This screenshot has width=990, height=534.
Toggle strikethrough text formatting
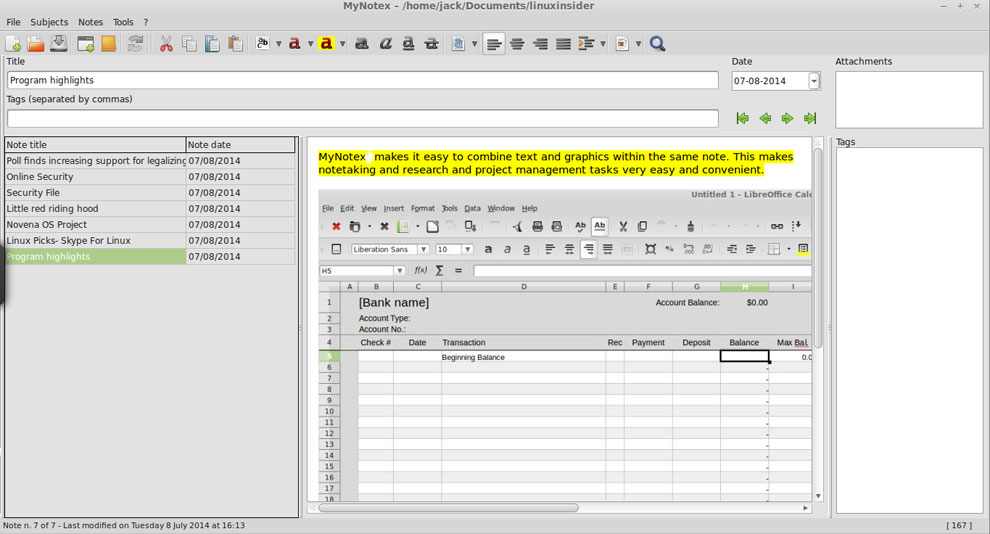coord(432,44)
